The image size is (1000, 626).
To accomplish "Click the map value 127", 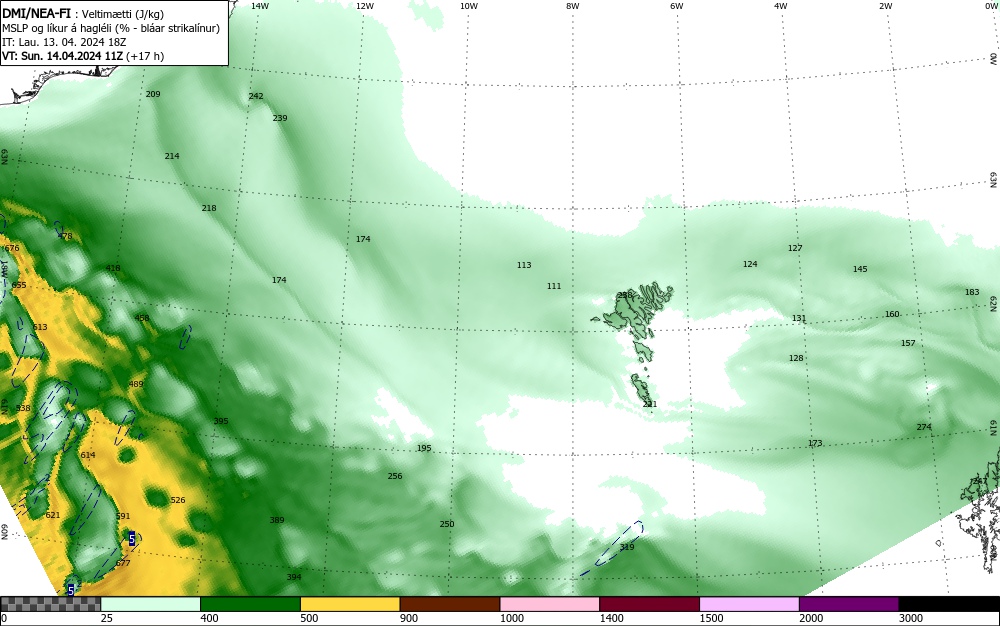I will [x=795, y=248].
